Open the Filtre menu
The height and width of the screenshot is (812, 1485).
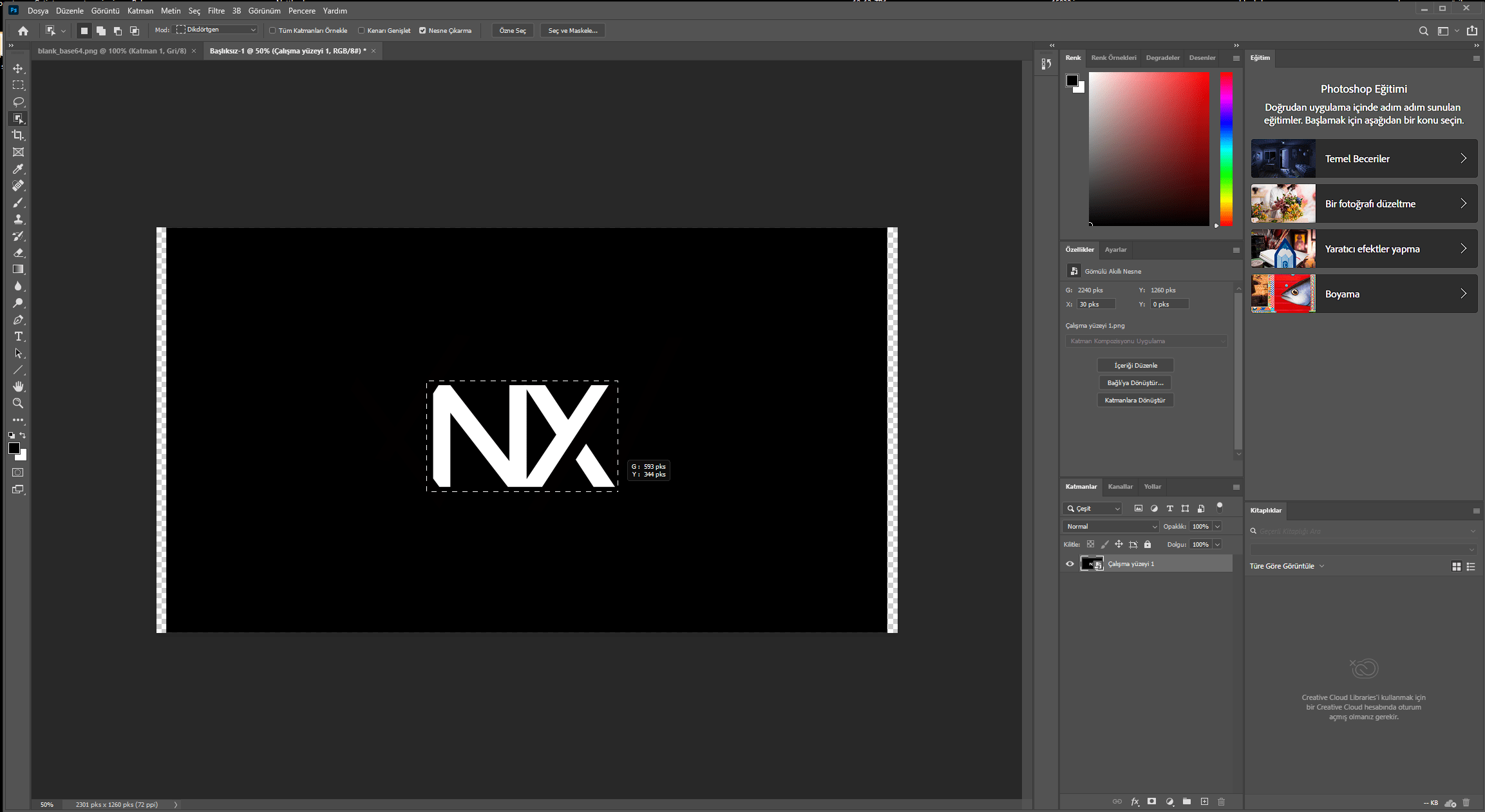pos(216,11)
